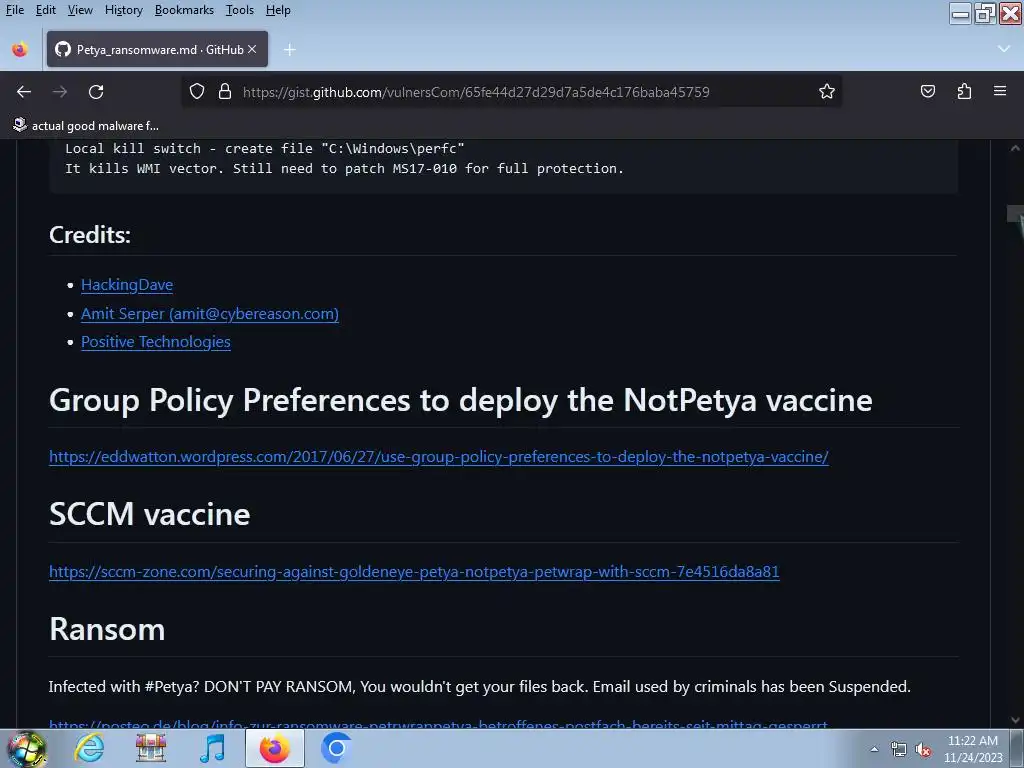The width and height of the screenshot is (1024, 768).
Task: Open the posteo.de blog link
Action: (438, 724)
